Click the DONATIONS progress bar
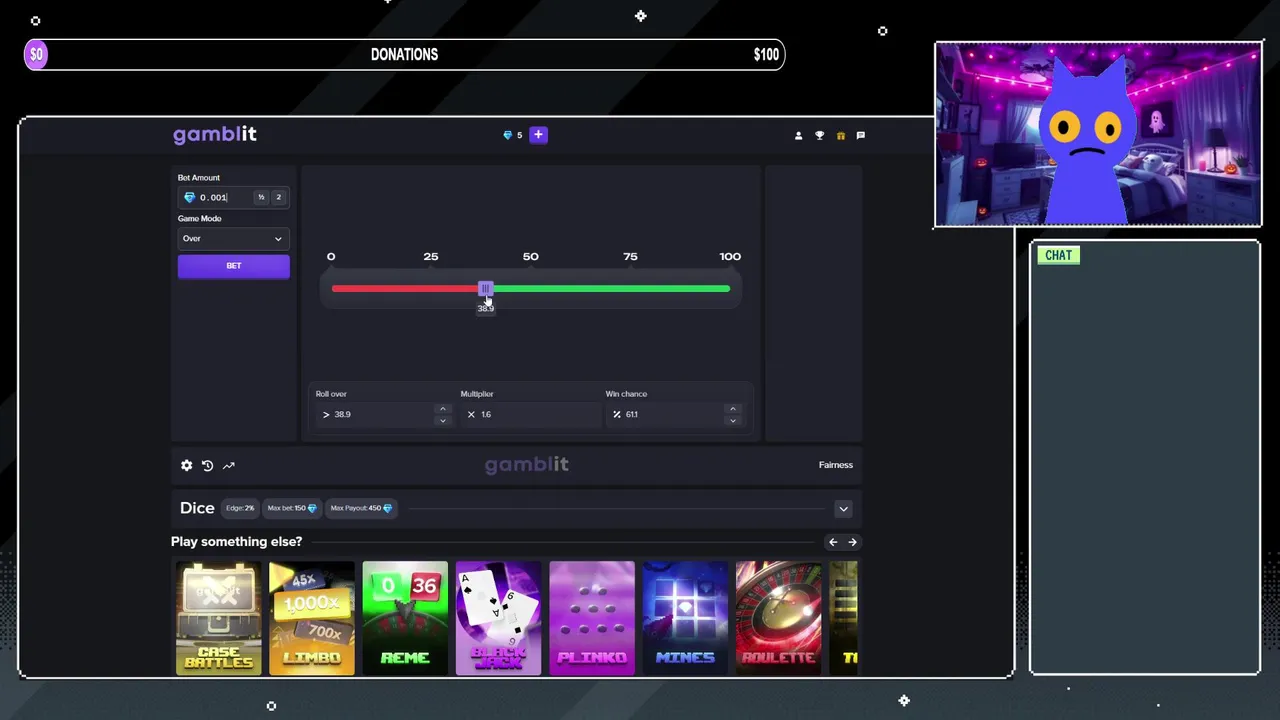The width and height of the screenshot is (1280, 720). pyautogui.click(x=405, y=55)
